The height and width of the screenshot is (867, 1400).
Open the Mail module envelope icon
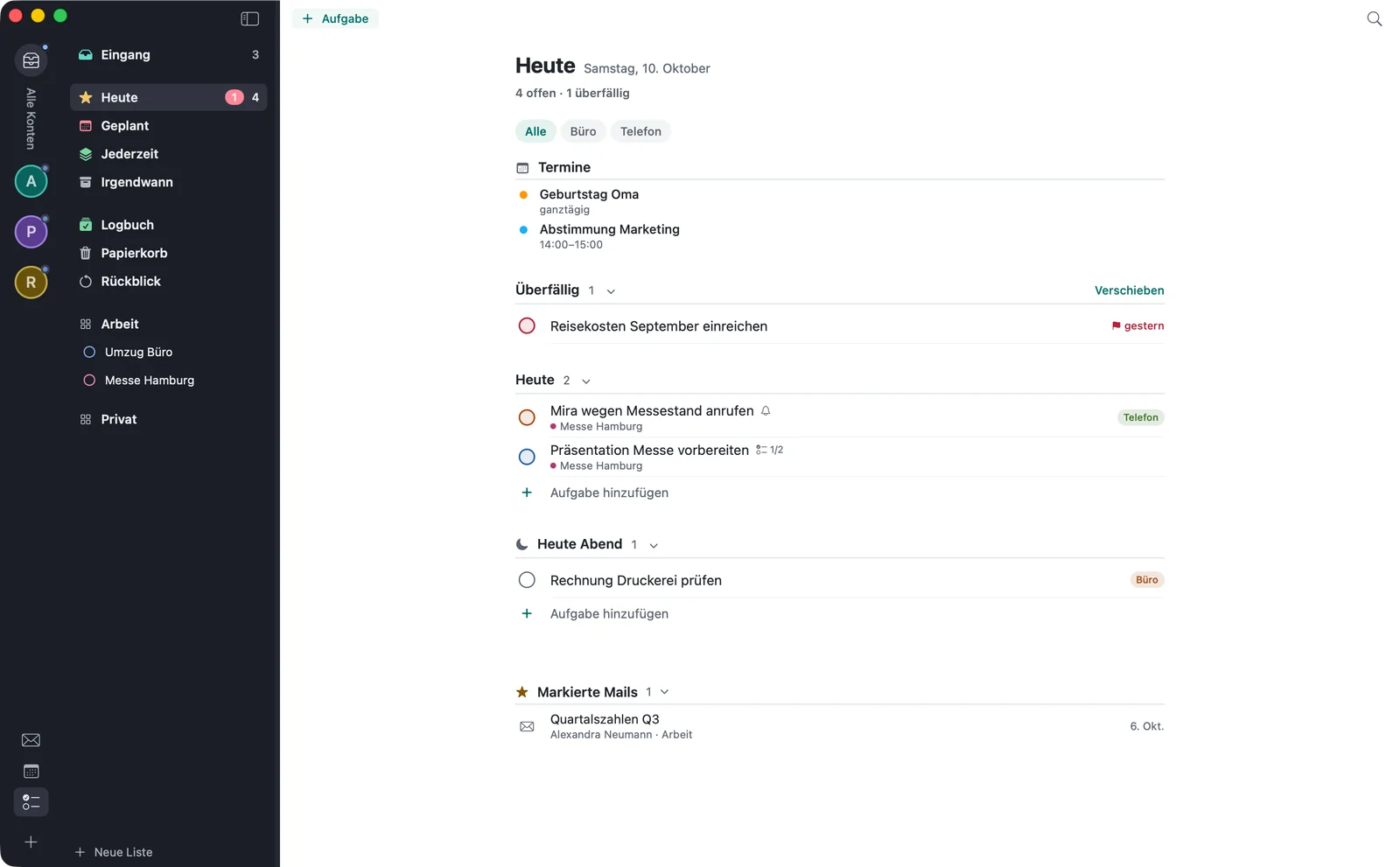(x=31, y=740)
